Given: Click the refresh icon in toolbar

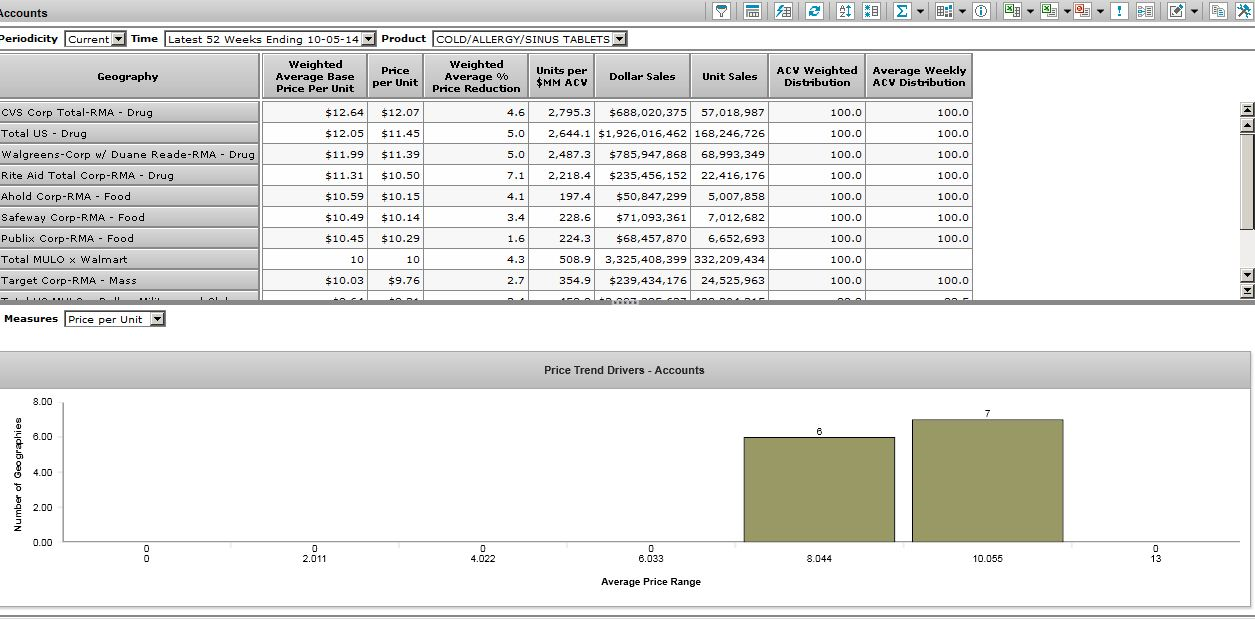Looking at the screenshot, I should click(814, 11).
